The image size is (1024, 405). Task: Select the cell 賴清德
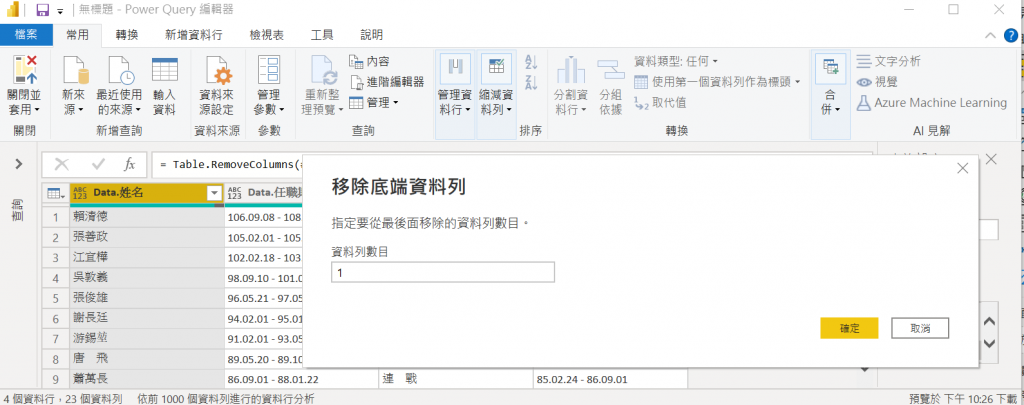146,218
